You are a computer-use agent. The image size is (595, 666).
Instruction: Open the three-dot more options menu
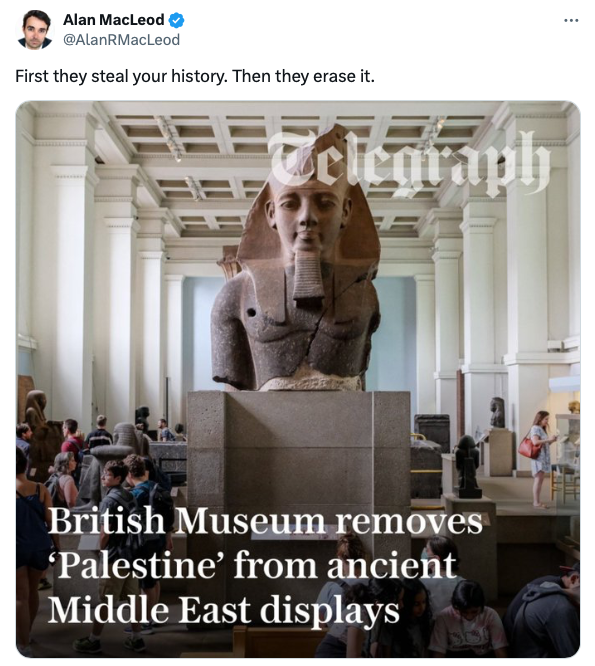pos(571,20)
